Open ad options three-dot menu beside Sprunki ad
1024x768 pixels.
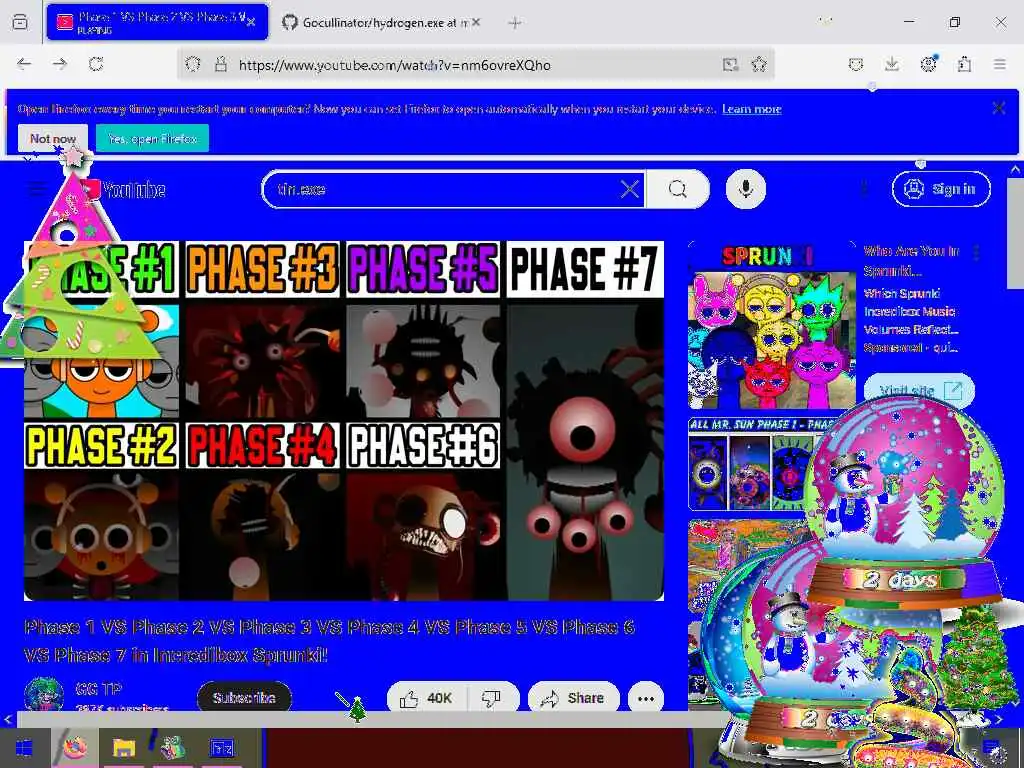click(976, 253)
